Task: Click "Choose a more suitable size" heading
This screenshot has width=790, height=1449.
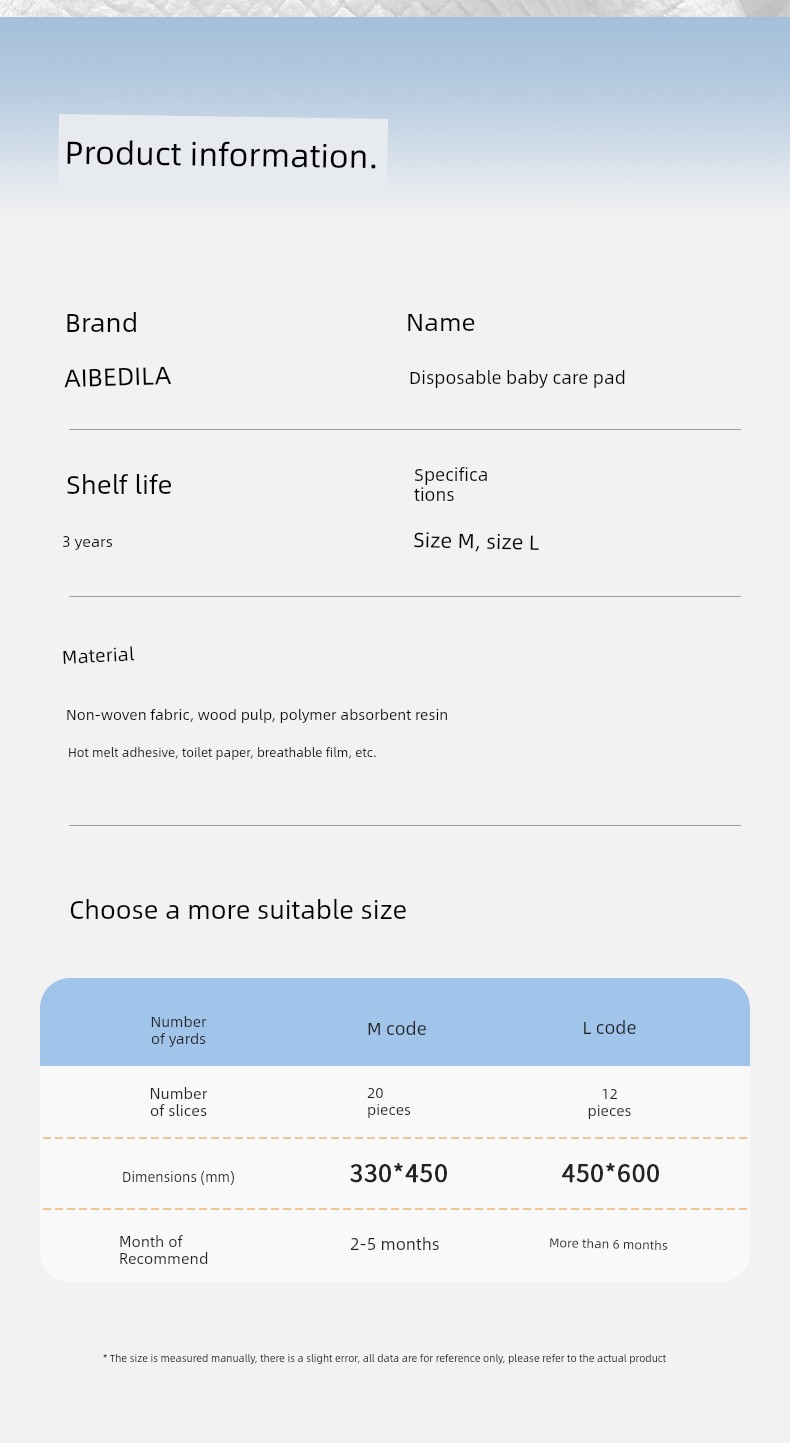Action: 238,910
